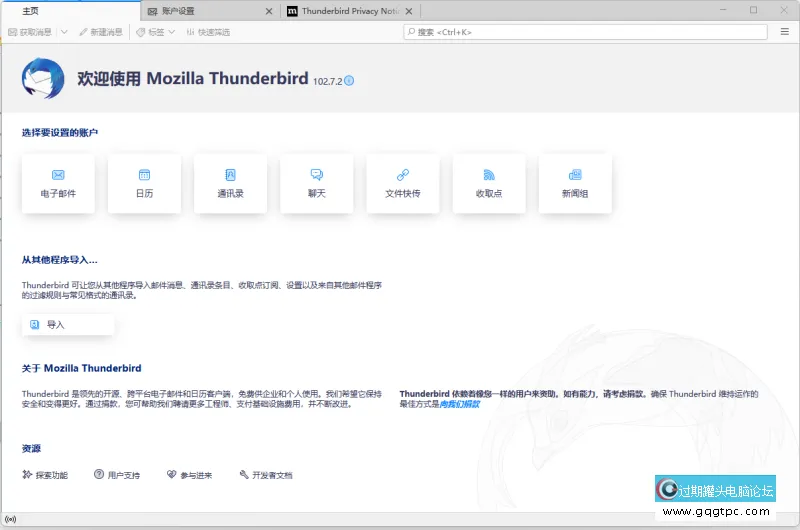Close the Thunderbird Privacy Notice tab
Image resolution: width=800 pixels, height=530 pixels.
pyautogui.click(x=409, y=11)
